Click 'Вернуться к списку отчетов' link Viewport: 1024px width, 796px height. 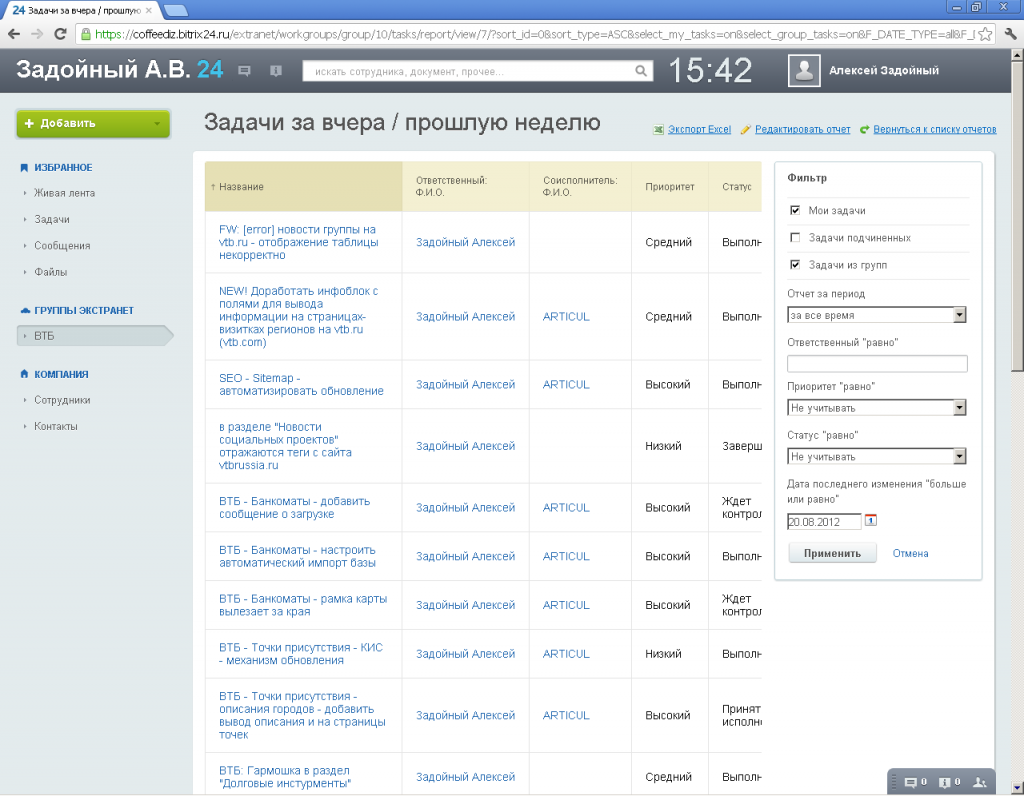935,129
